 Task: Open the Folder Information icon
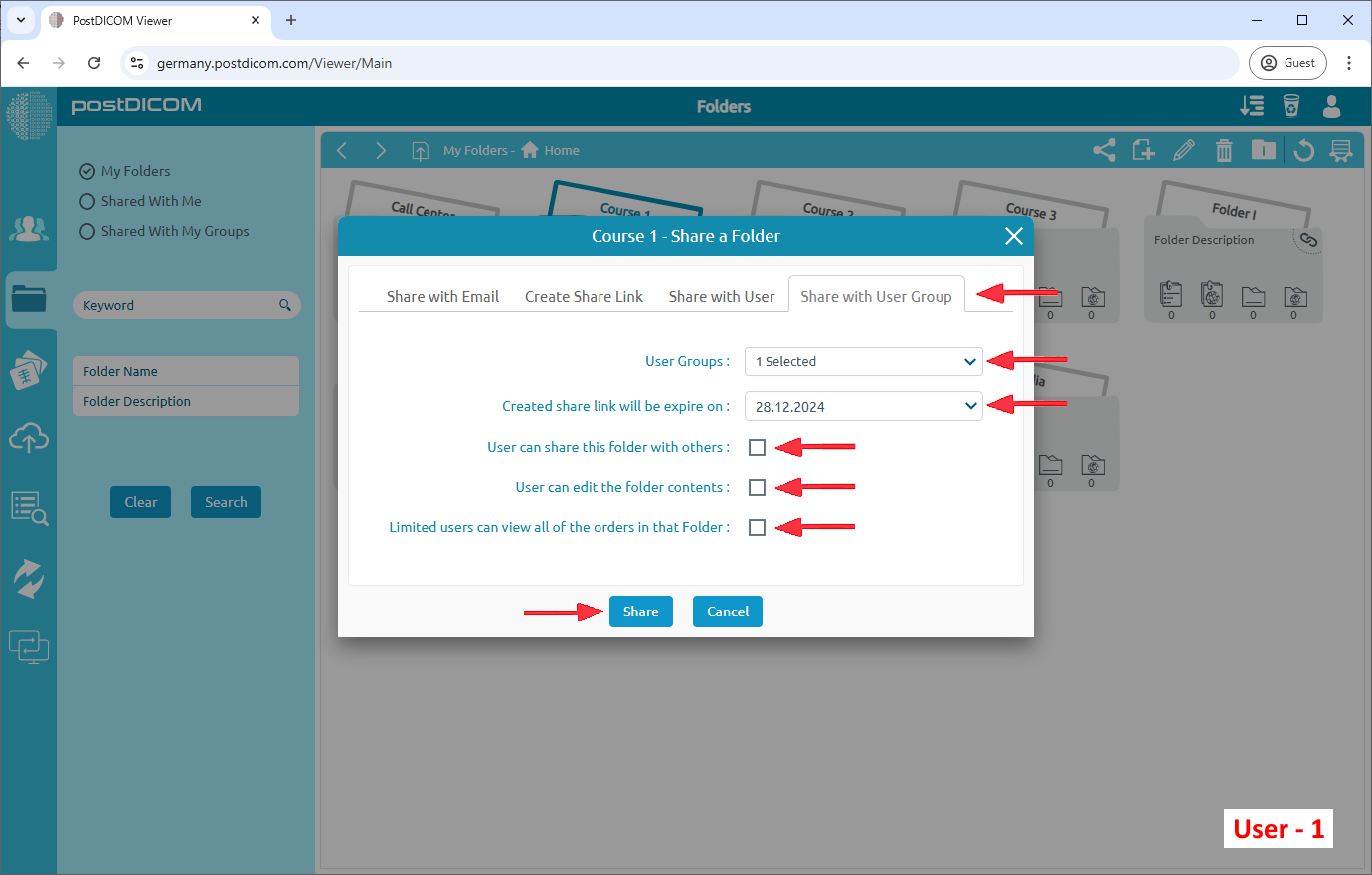1264,150
